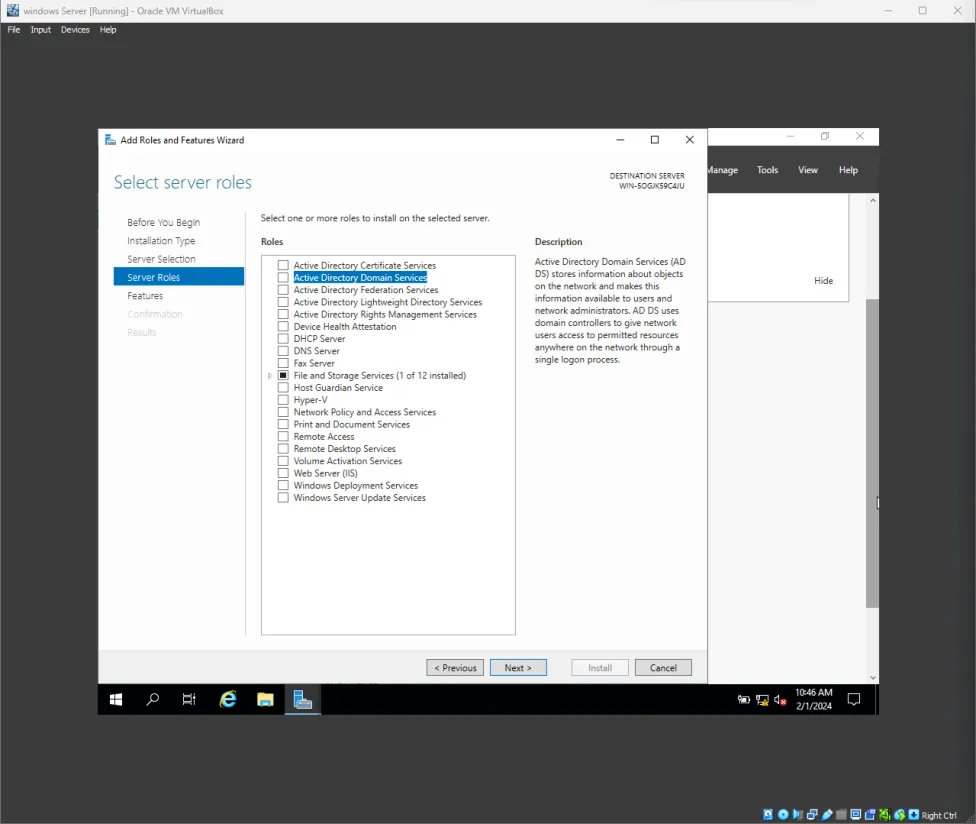Click the VirtualBox mouse integration status icon

[x=899, y=814]
